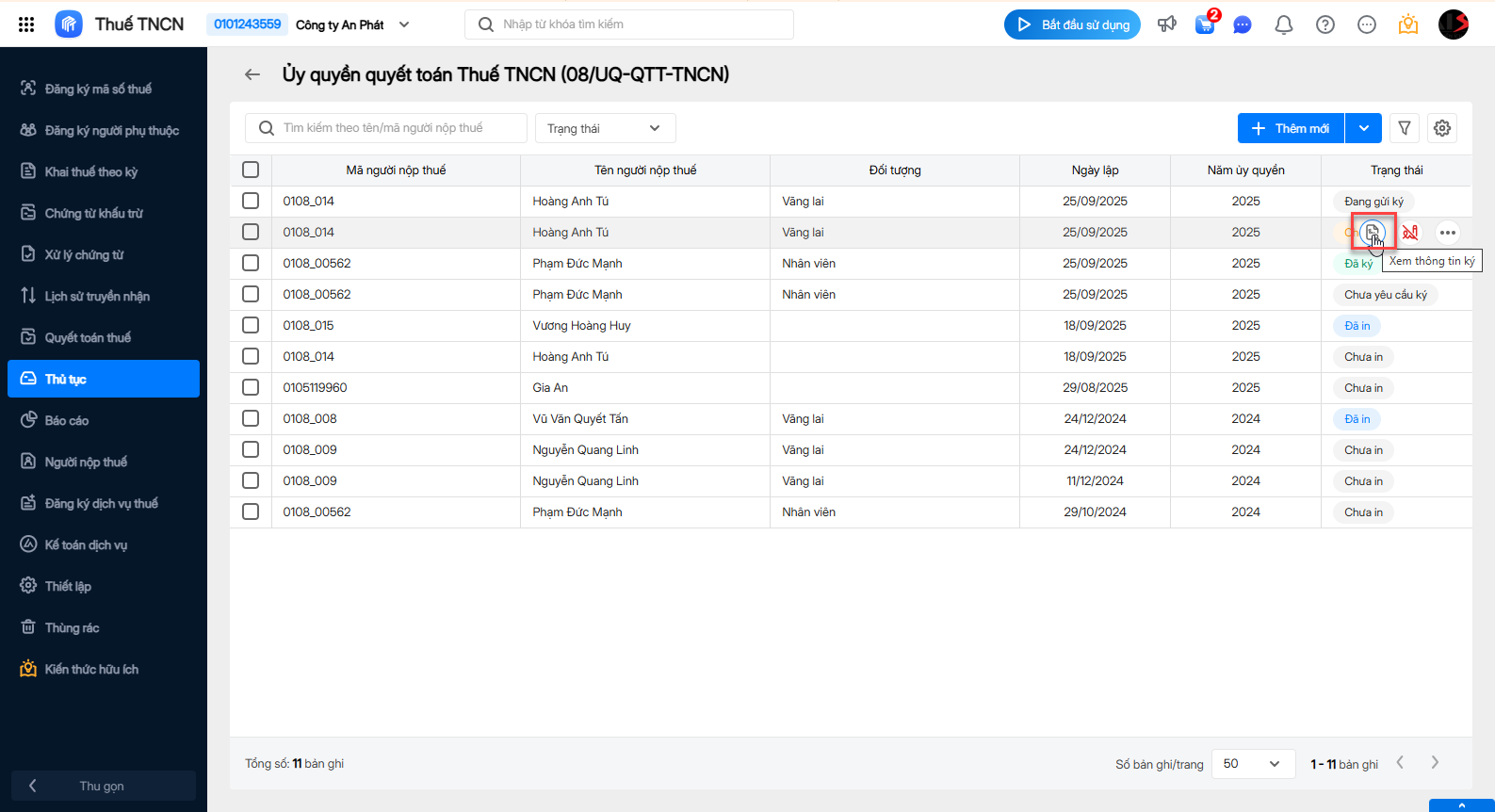Screen dimensions: 1495x812
Task: Change records per page dropdown
Action: tap(1251, 764)
